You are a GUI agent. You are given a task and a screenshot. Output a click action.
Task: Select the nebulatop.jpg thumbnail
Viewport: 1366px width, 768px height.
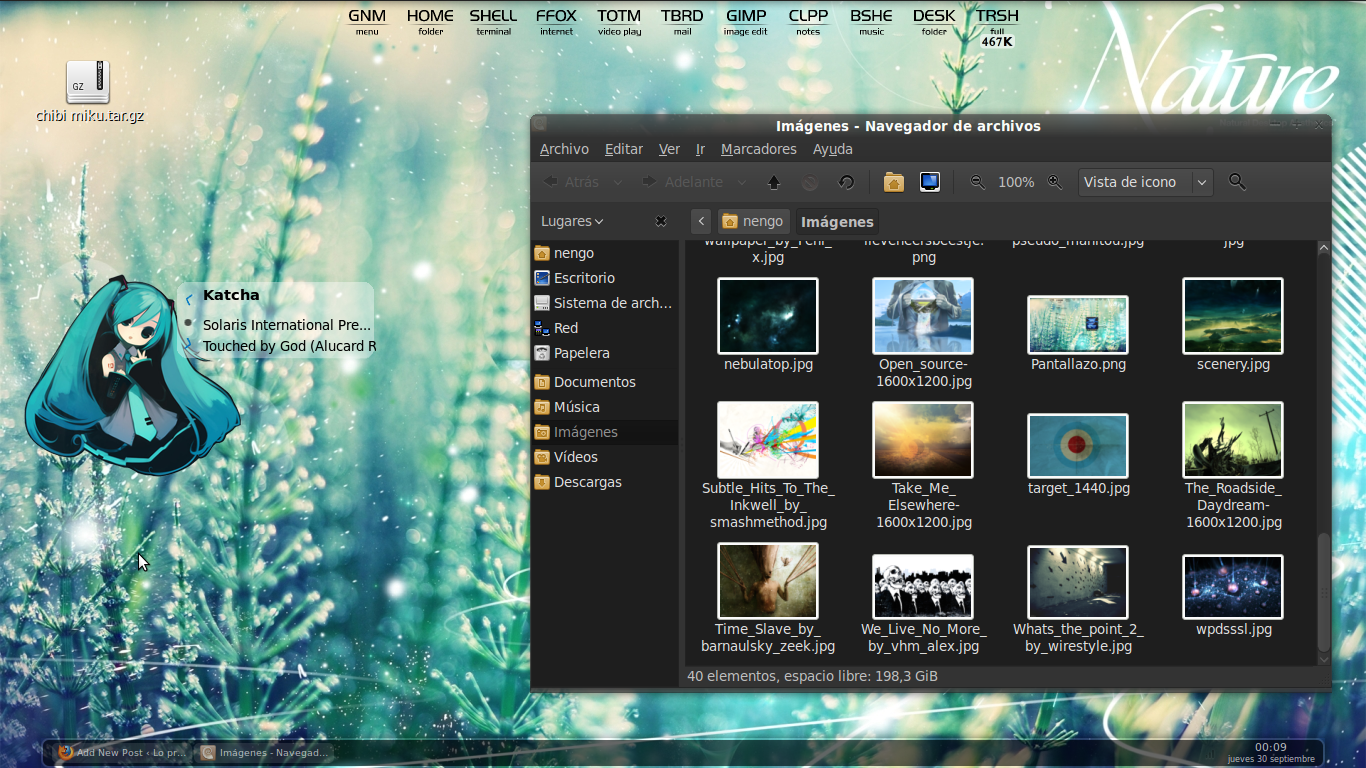click(768, 316)
